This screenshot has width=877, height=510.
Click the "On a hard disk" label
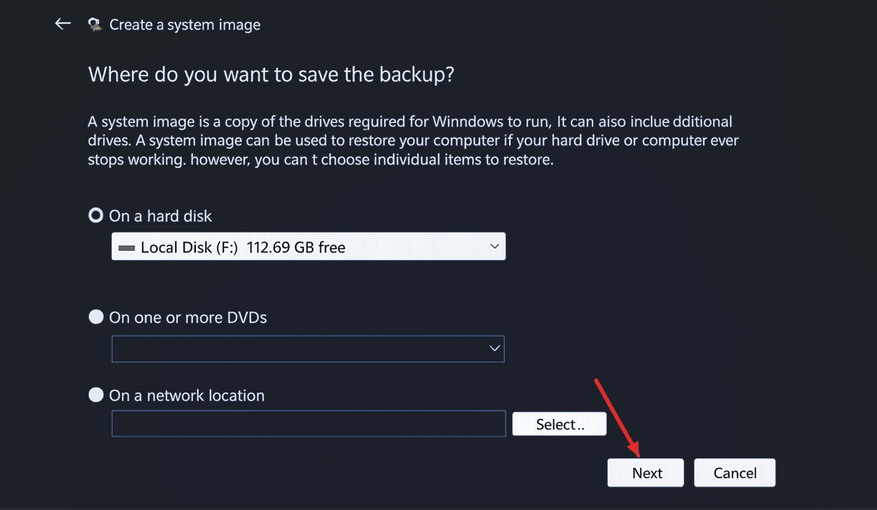tap(160, 216)
